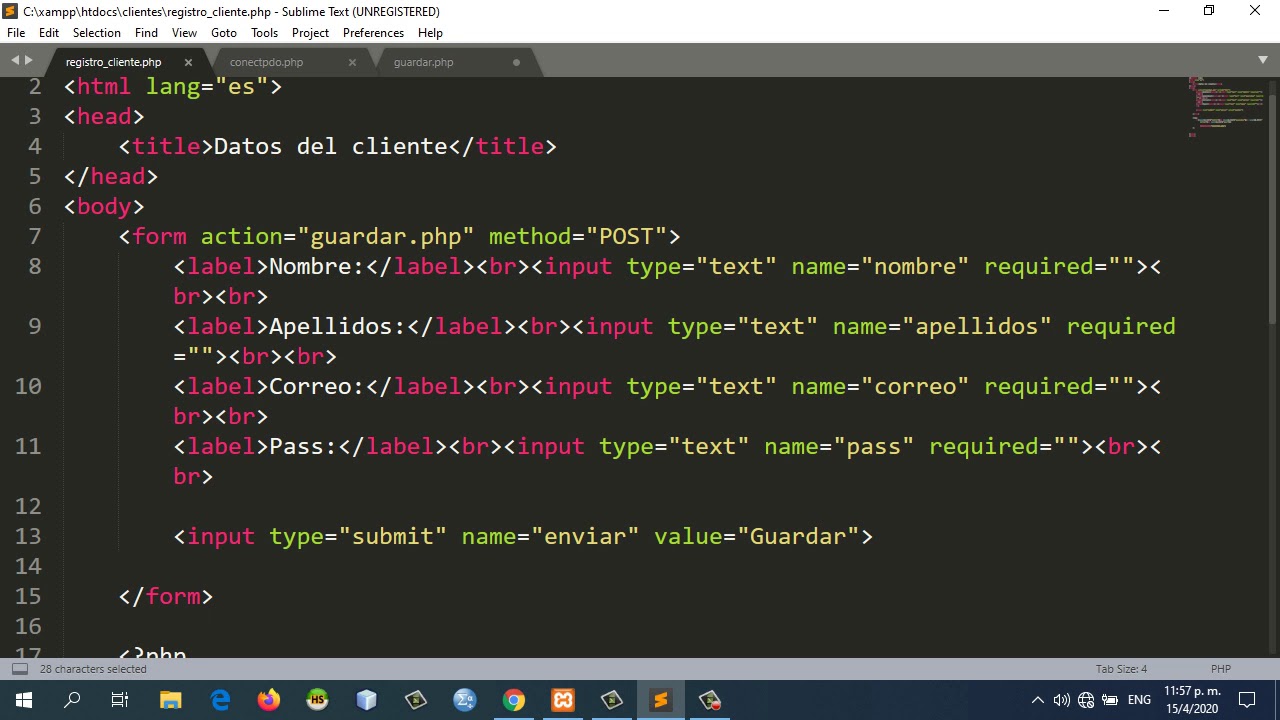Switch to the guardar.php tab

point(423,62)
